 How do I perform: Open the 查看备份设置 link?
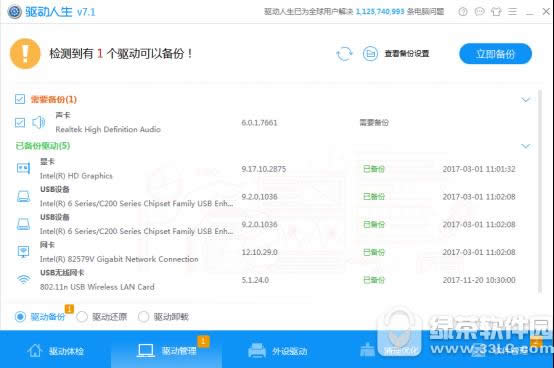click(407, 54)
